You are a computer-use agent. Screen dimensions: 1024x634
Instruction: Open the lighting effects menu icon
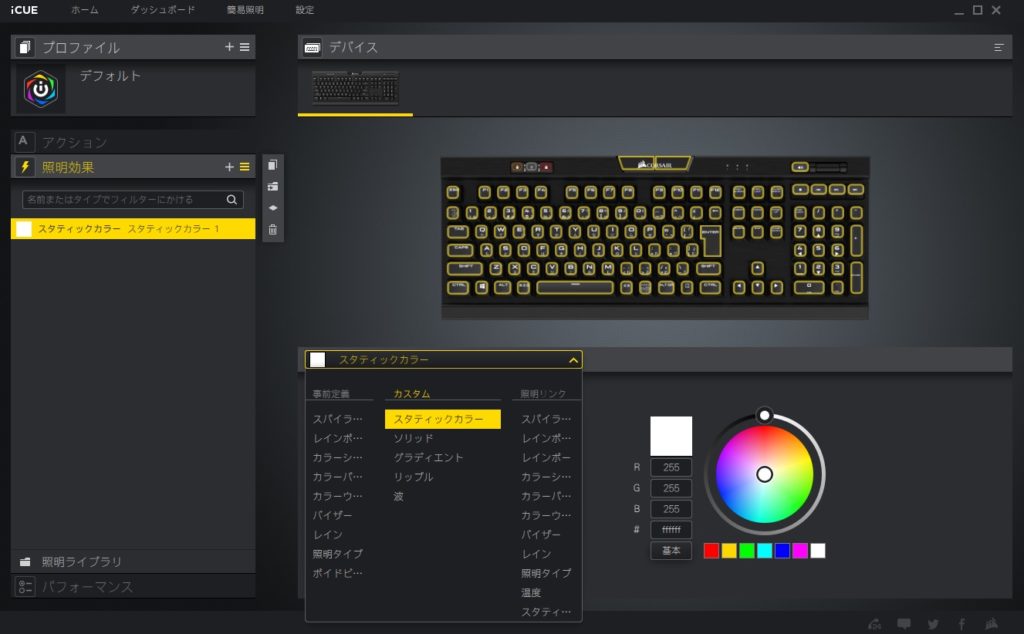(x=244, y=167)
